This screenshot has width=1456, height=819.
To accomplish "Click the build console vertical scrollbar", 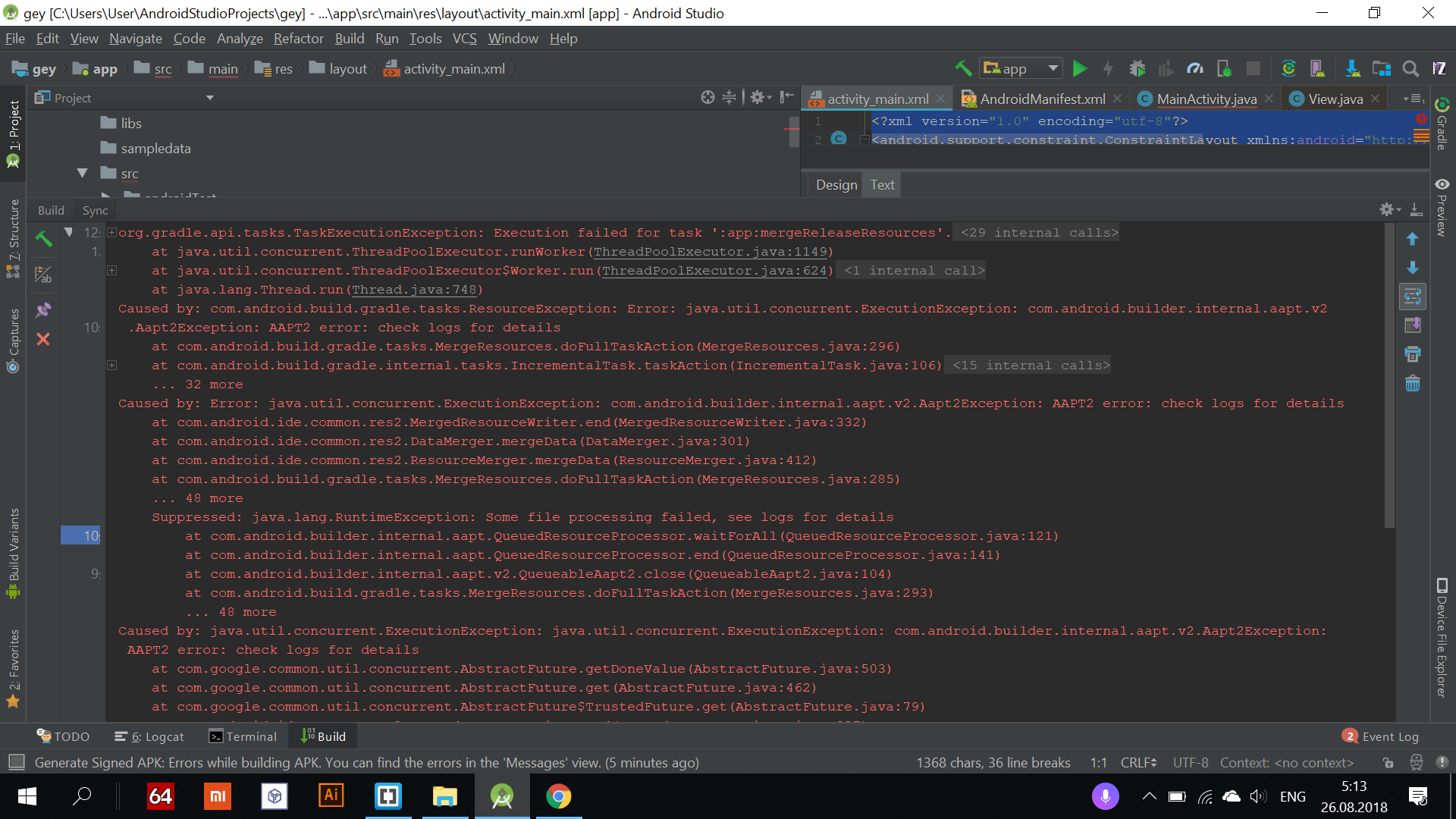I will [x=1389, y=375].
